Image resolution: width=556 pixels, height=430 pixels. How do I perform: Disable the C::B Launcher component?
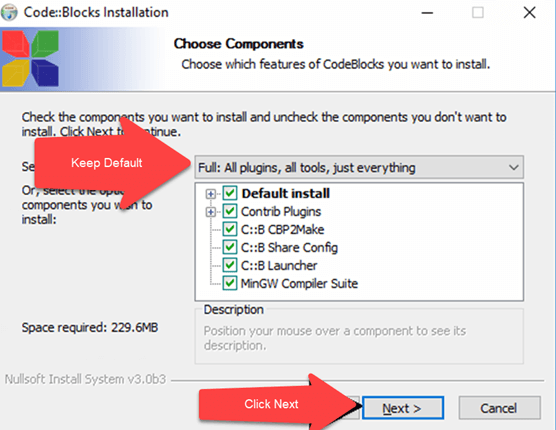(x=230, y=265)
